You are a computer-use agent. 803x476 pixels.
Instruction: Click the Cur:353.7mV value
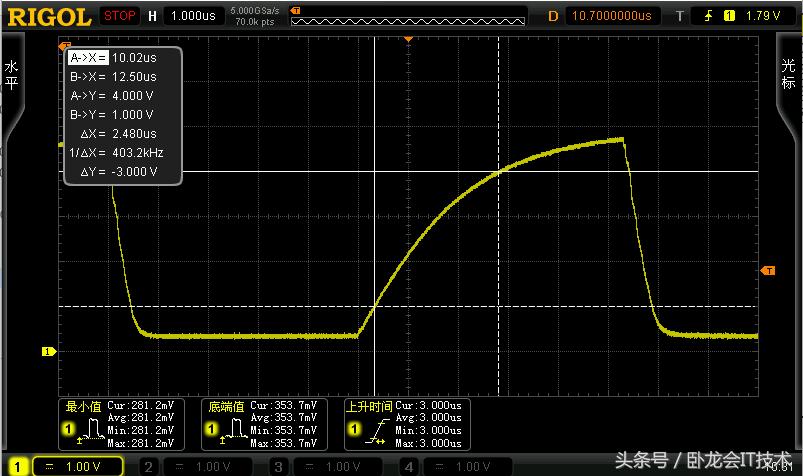point(283,405)
